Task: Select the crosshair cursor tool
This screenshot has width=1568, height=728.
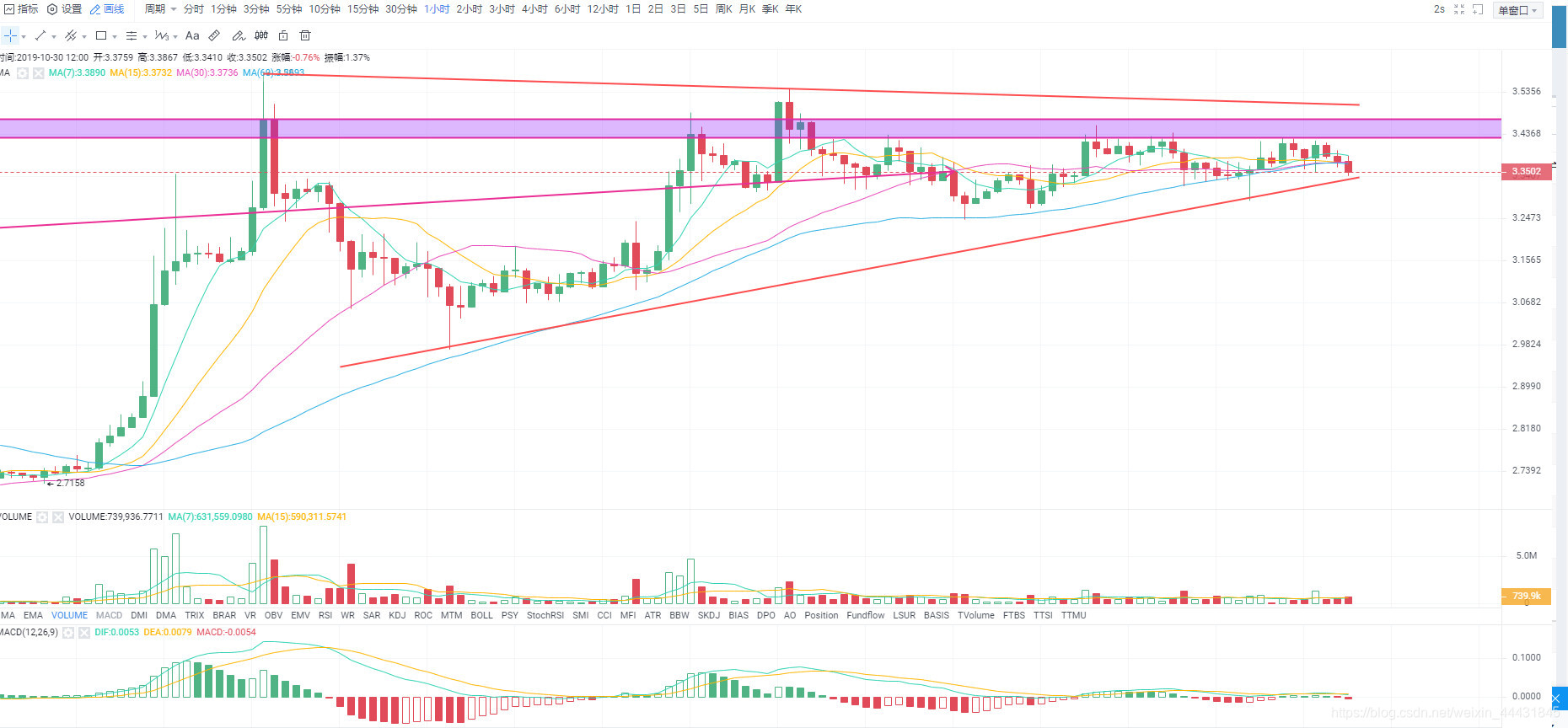Action: tap(10, 35)
